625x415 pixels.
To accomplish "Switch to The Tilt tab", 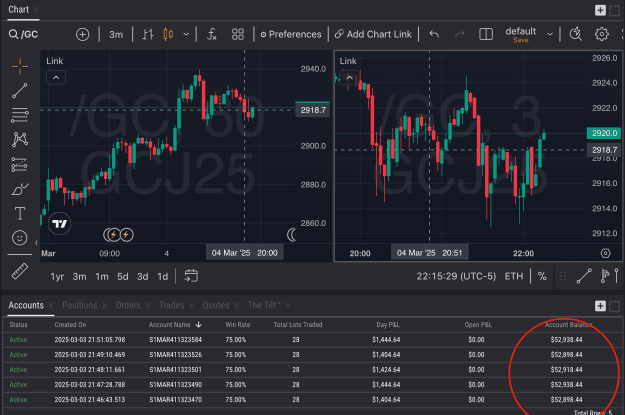I will click(264, 305).
